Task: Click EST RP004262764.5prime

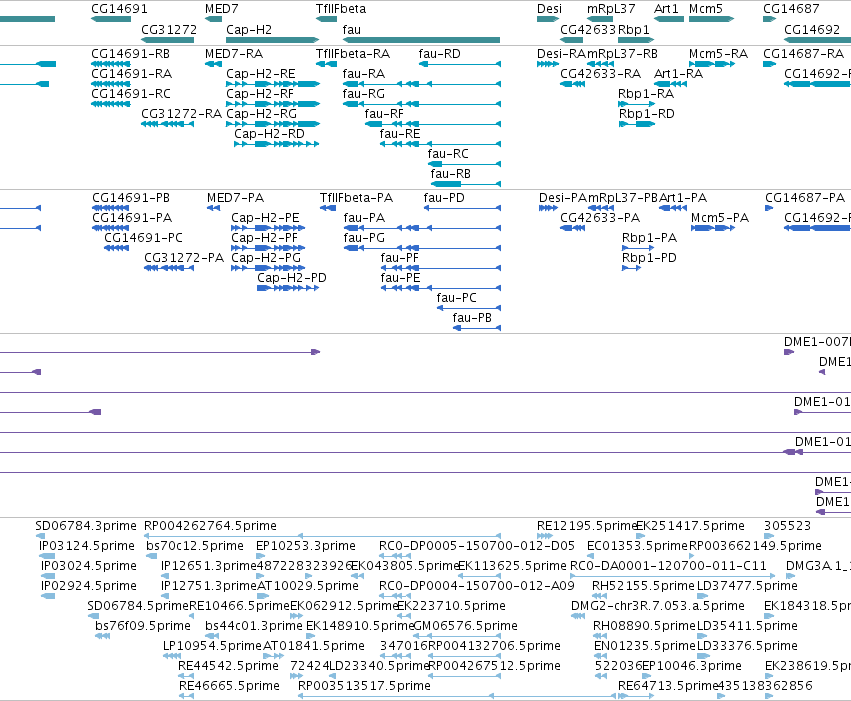Action: [x=210, y=526]
